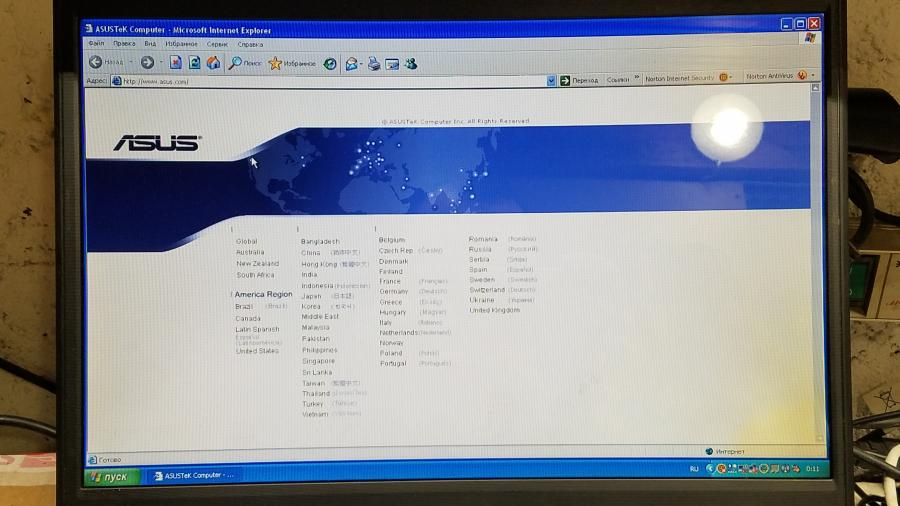Viewport: 900px width, 506px height.
Task: Open the Russia link
Action: tap(480, 250)
